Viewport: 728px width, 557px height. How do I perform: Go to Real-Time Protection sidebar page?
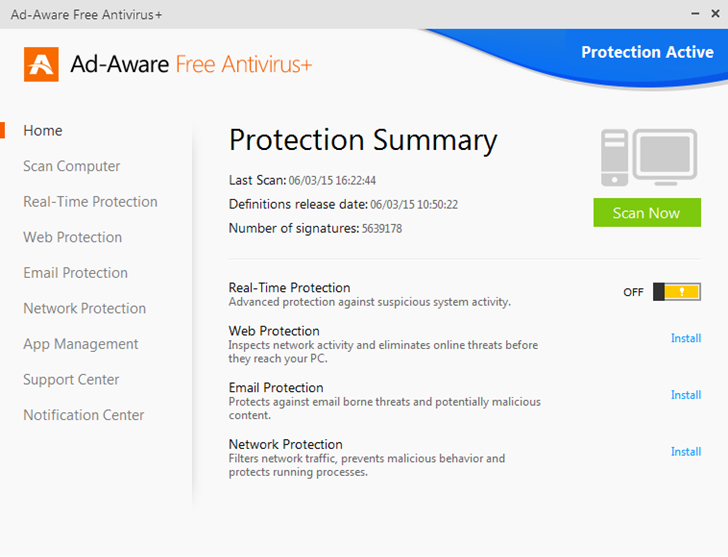click(x=90, y=202)
